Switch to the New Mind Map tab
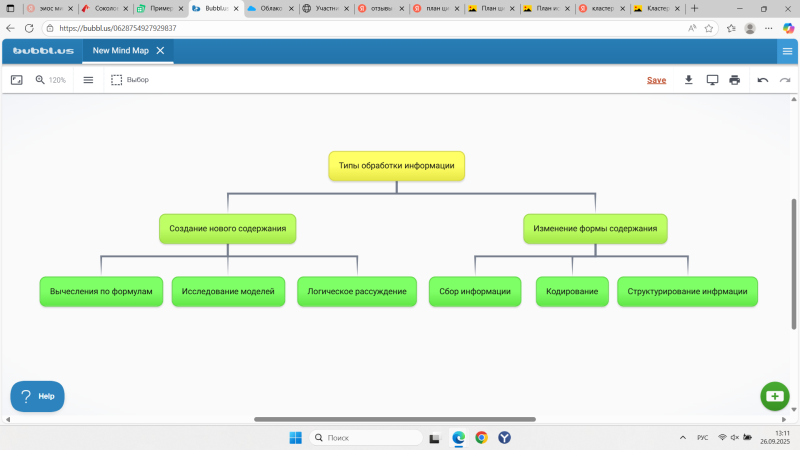 pyautogui.click(x=120, y=50)
